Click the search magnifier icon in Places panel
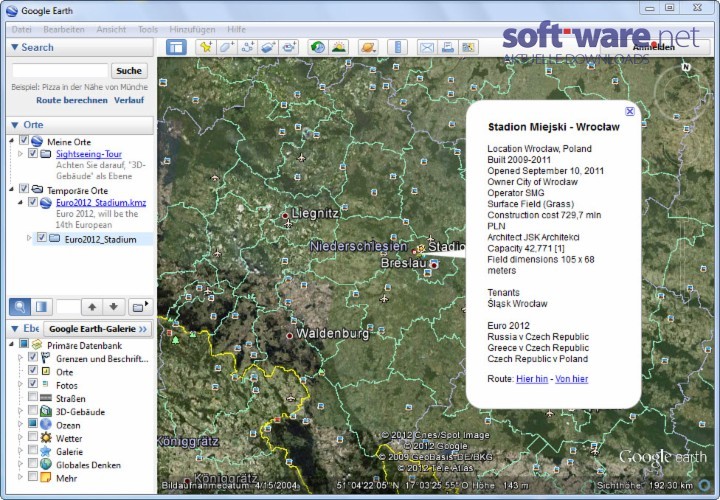The width and height of the screenshot is (720, 500). coord(20,307)
